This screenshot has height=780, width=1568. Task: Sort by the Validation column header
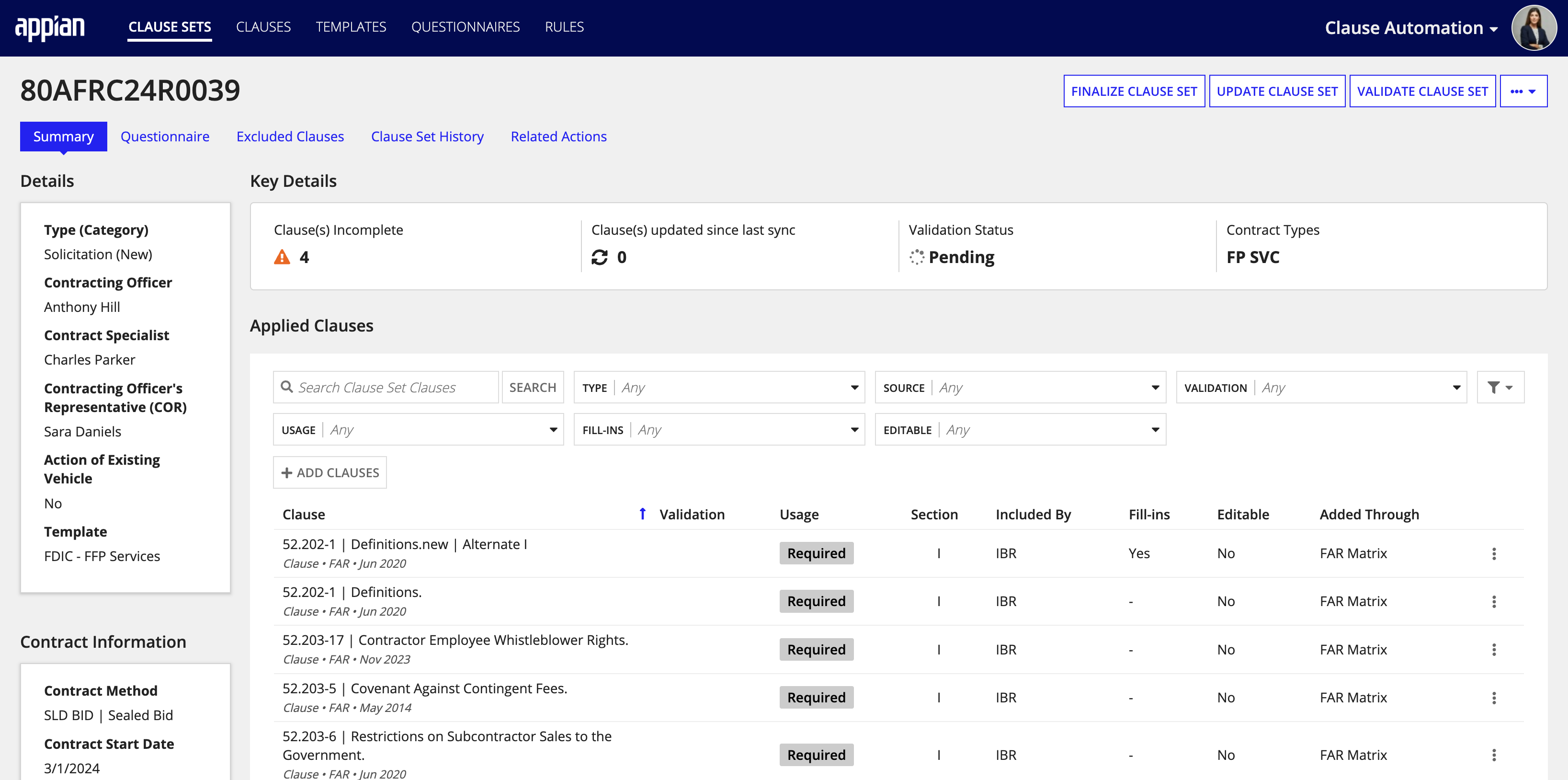(692, 515)
